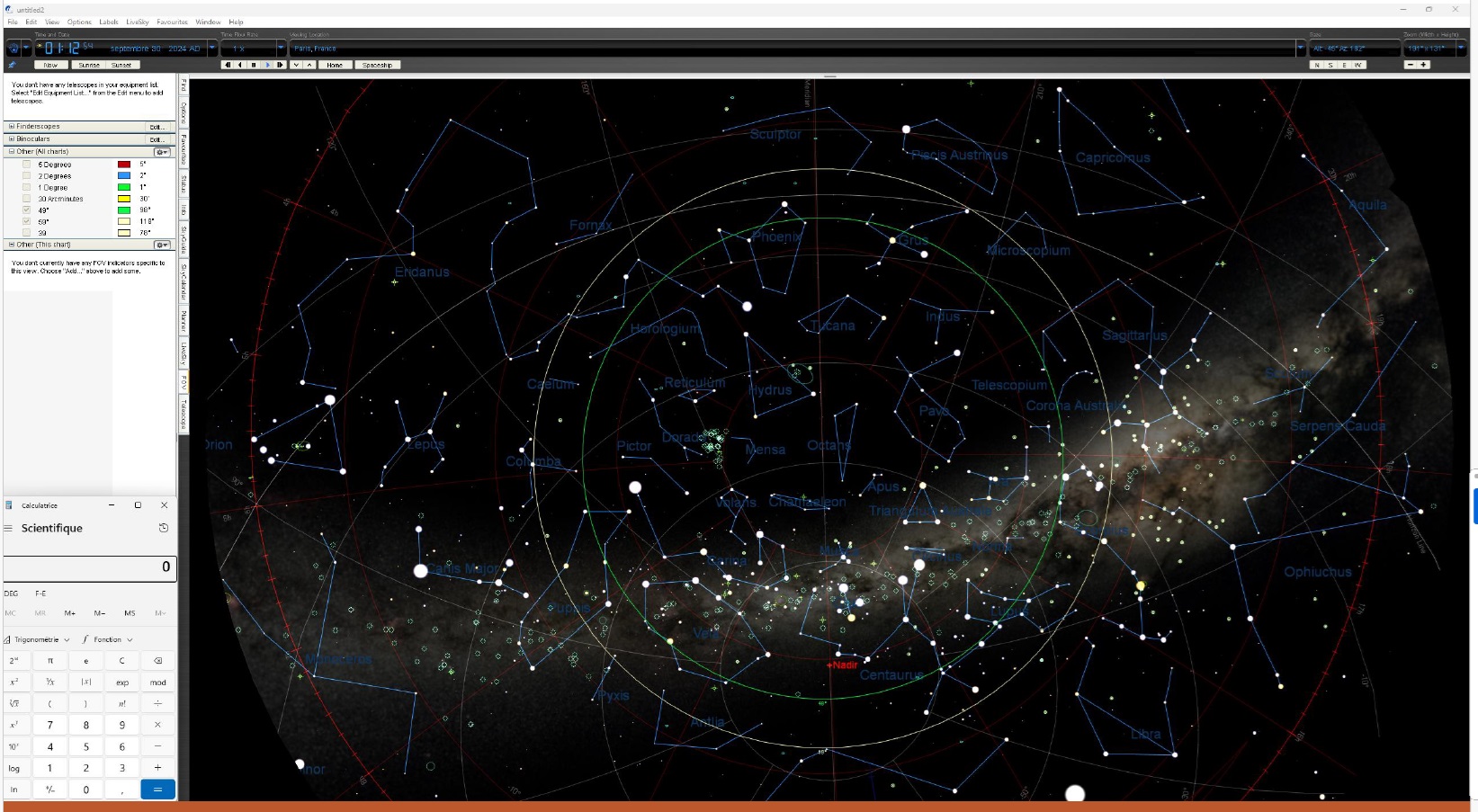Click Edit button for Binoculars

[x=157, y=139]
